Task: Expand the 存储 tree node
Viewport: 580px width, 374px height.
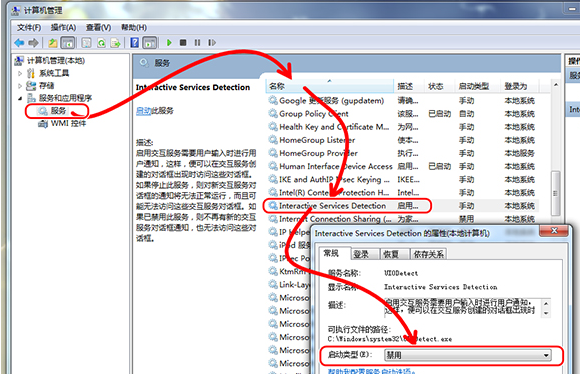Action: [x=20, y=86]
